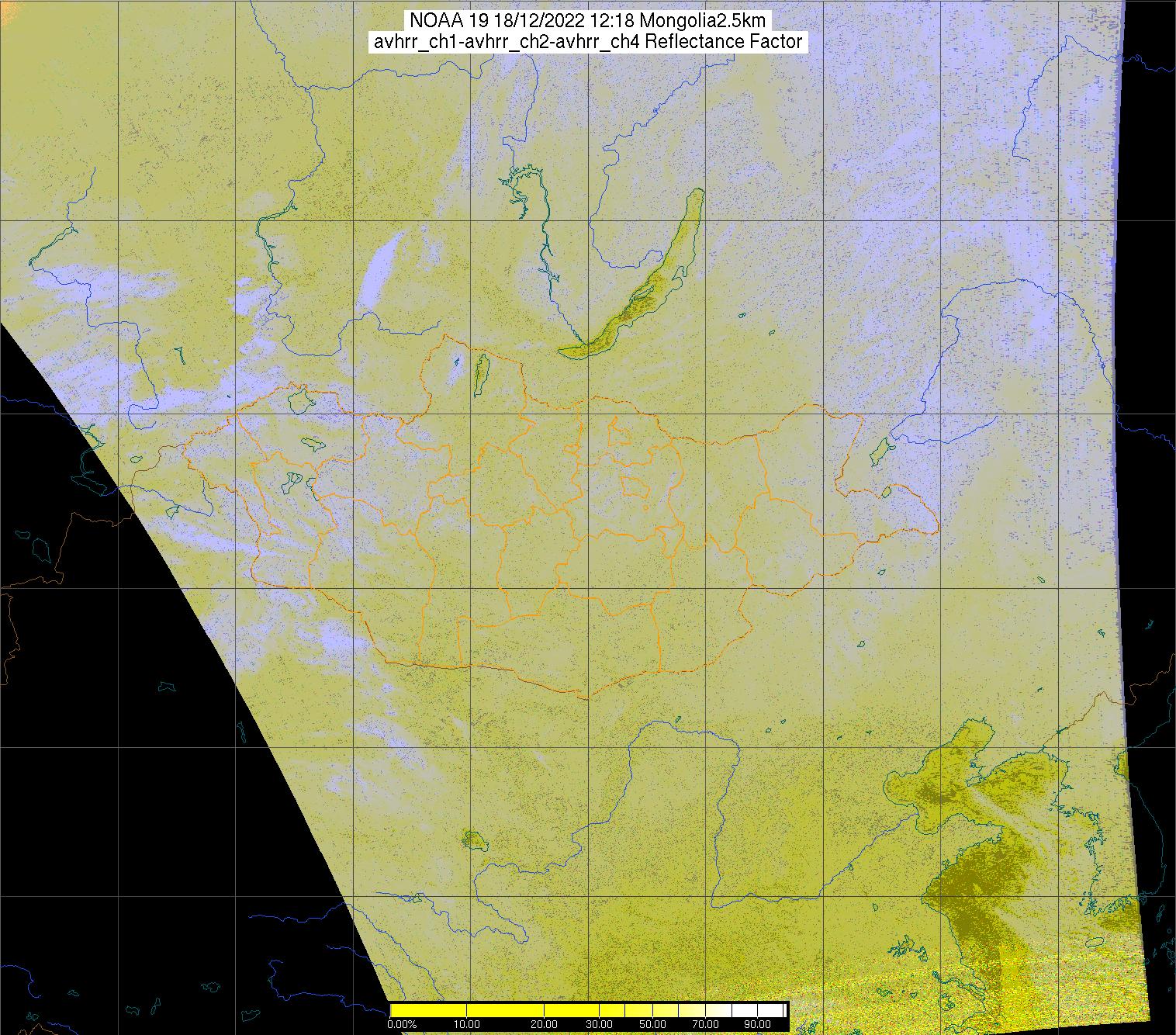Screen dimensions: 1176x1035
Task: Click the 70.00 tick label on colorbar
Action: click(704, 1024)
